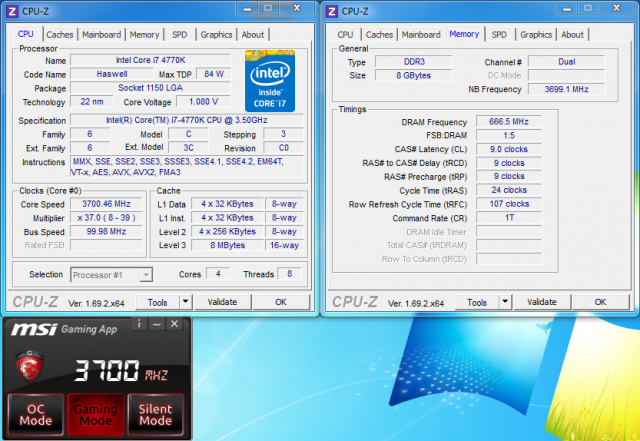Screen dimensions: 640x441
Task: Click the DRAM Frequency value 666.5 MHz
Action: coord(509,122)
